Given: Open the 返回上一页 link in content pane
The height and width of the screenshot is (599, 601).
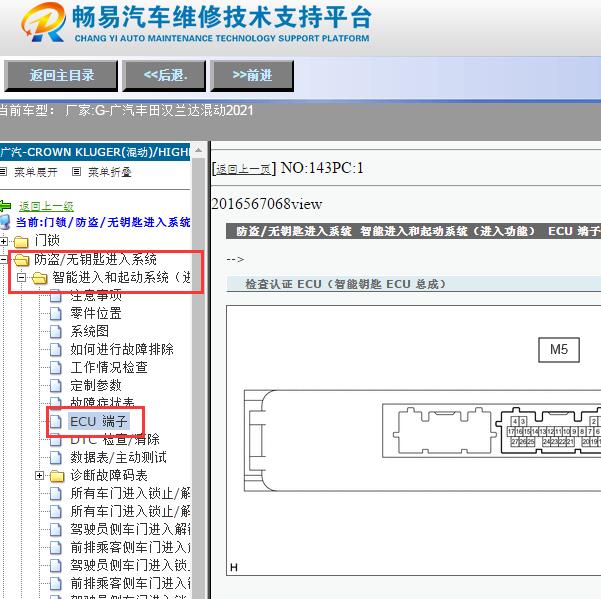Looking at the screenshot, I should pyautogui.click(x=244, y=169).
